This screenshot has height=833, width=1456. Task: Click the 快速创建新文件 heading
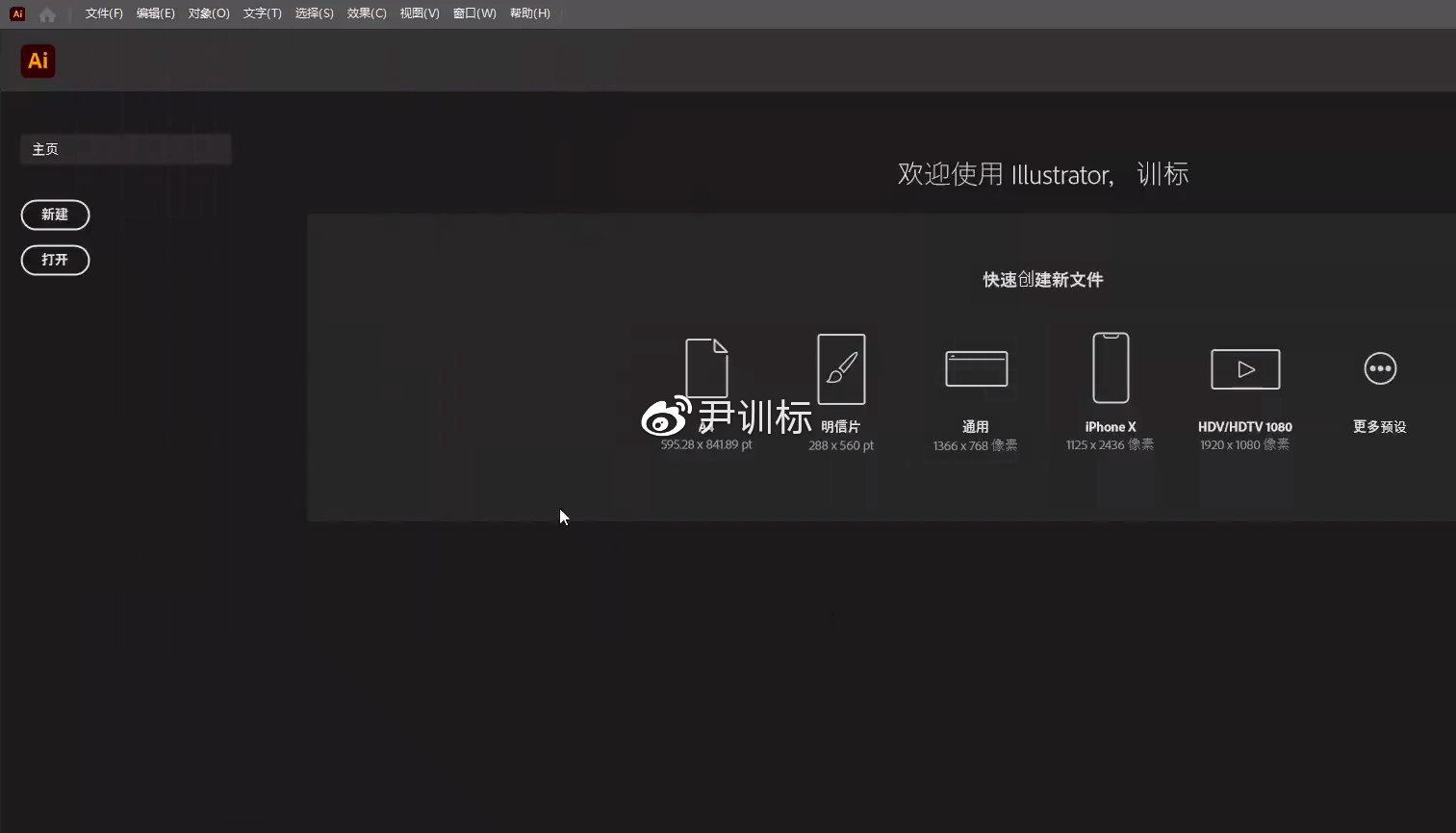[x=1043, y=280]
